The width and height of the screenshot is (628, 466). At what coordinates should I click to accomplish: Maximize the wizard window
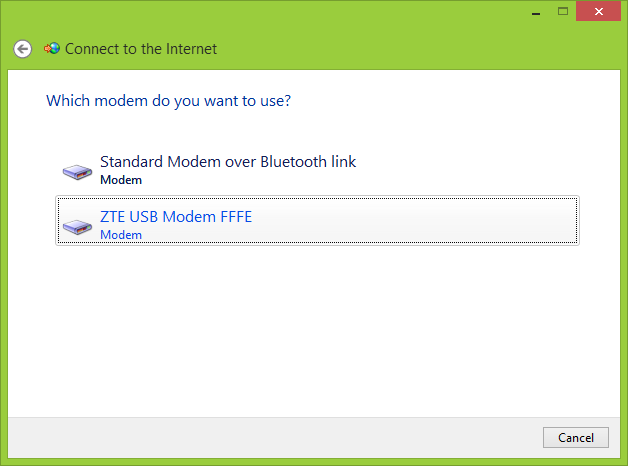pyautogui.click(x=563, y=11)
